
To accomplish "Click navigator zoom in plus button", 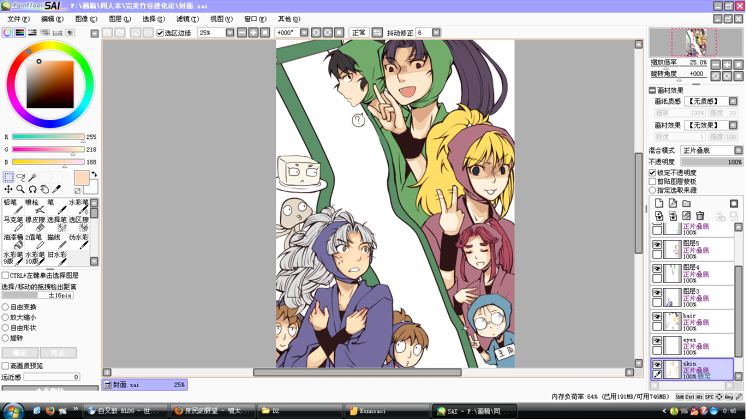I will 727,64.
